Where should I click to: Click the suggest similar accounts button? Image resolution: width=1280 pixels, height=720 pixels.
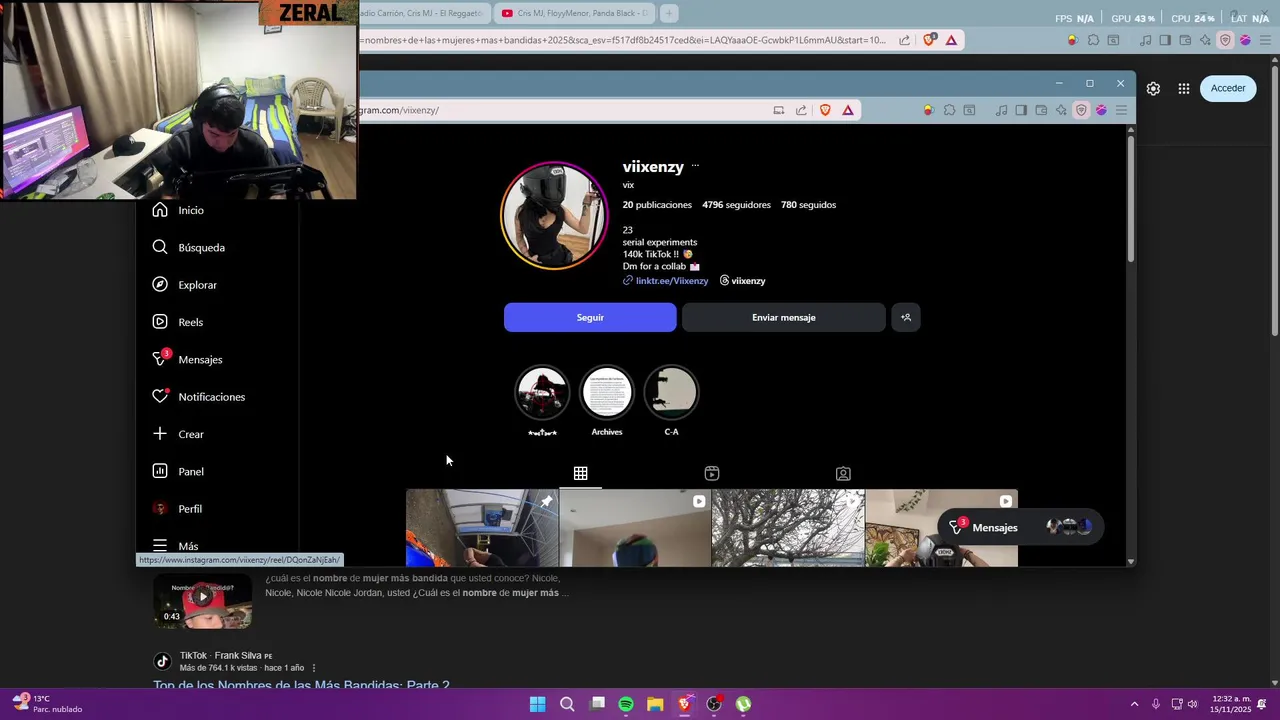[x=906, y=317]
